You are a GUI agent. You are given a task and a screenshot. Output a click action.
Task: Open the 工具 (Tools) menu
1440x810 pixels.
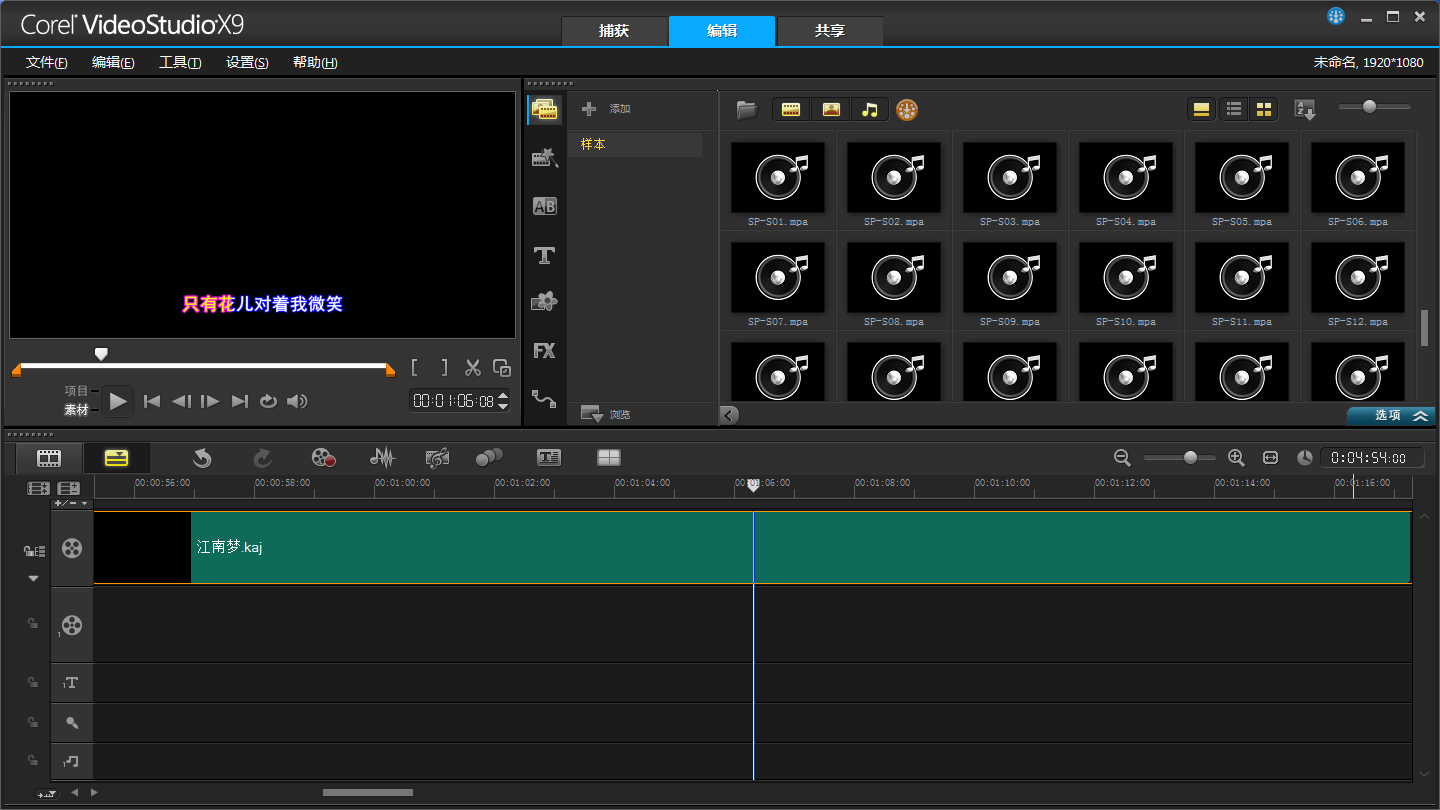coord(180,62)
